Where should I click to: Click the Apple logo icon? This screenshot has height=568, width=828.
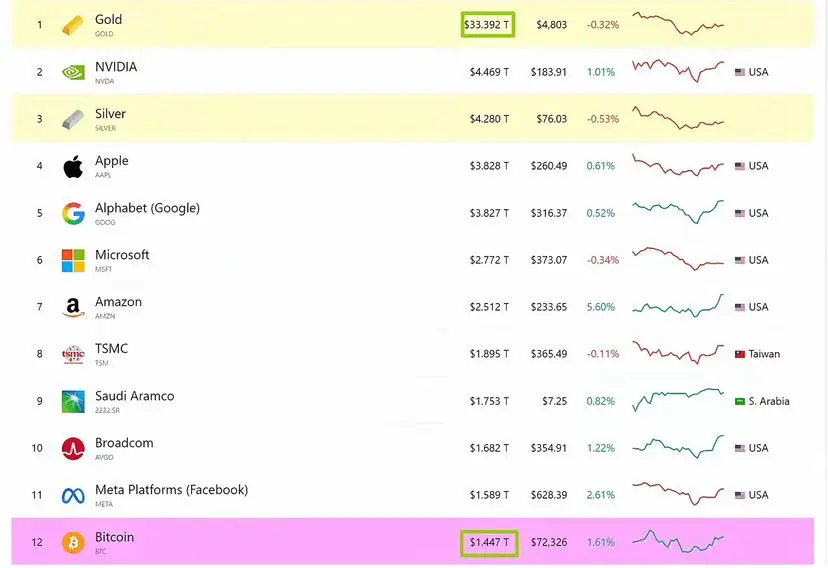pos(73,166)
